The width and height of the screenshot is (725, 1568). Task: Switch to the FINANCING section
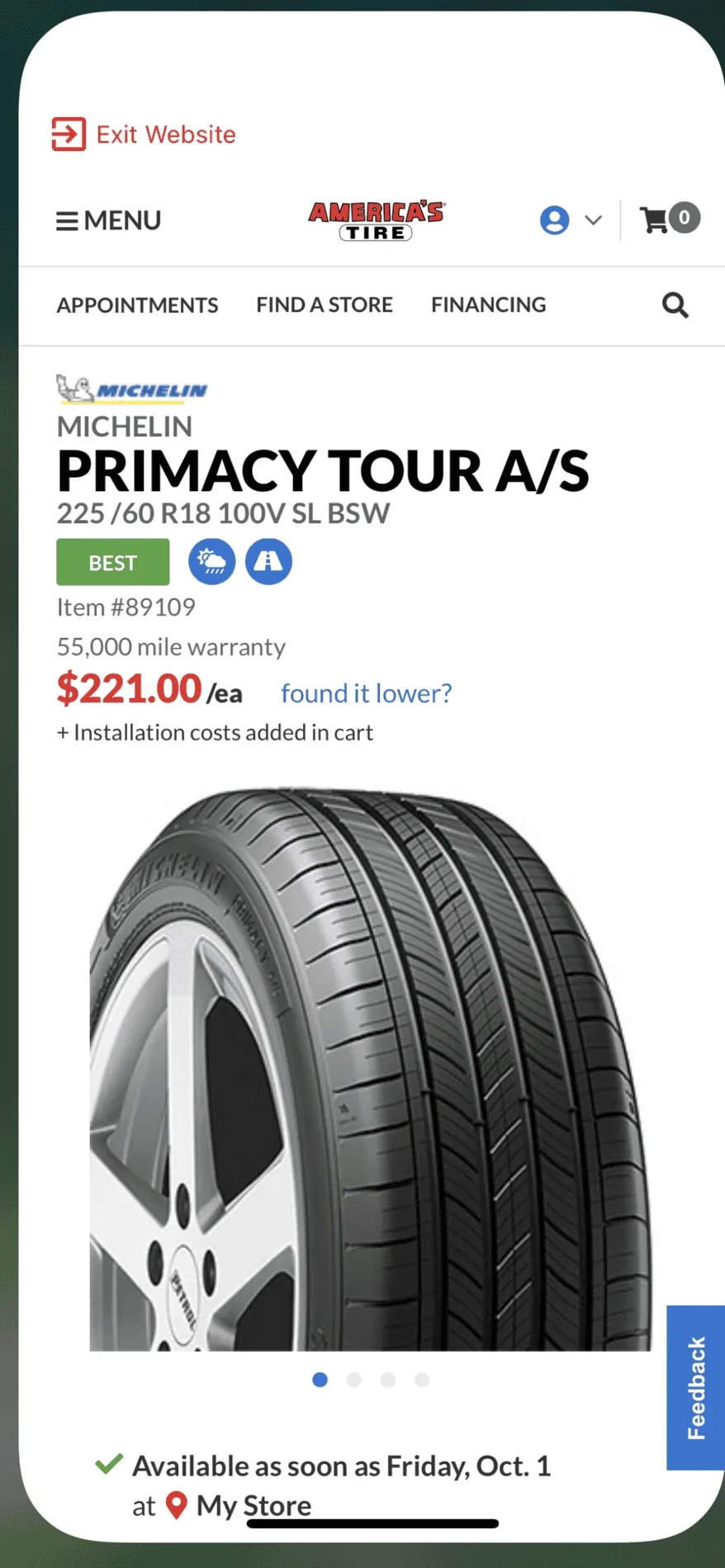tap(488, 305)
